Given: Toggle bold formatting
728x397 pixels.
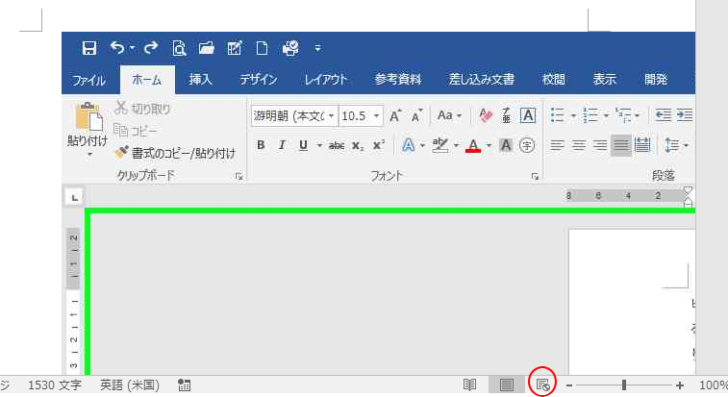Looking at the screenshot, I should click(261, 145).
